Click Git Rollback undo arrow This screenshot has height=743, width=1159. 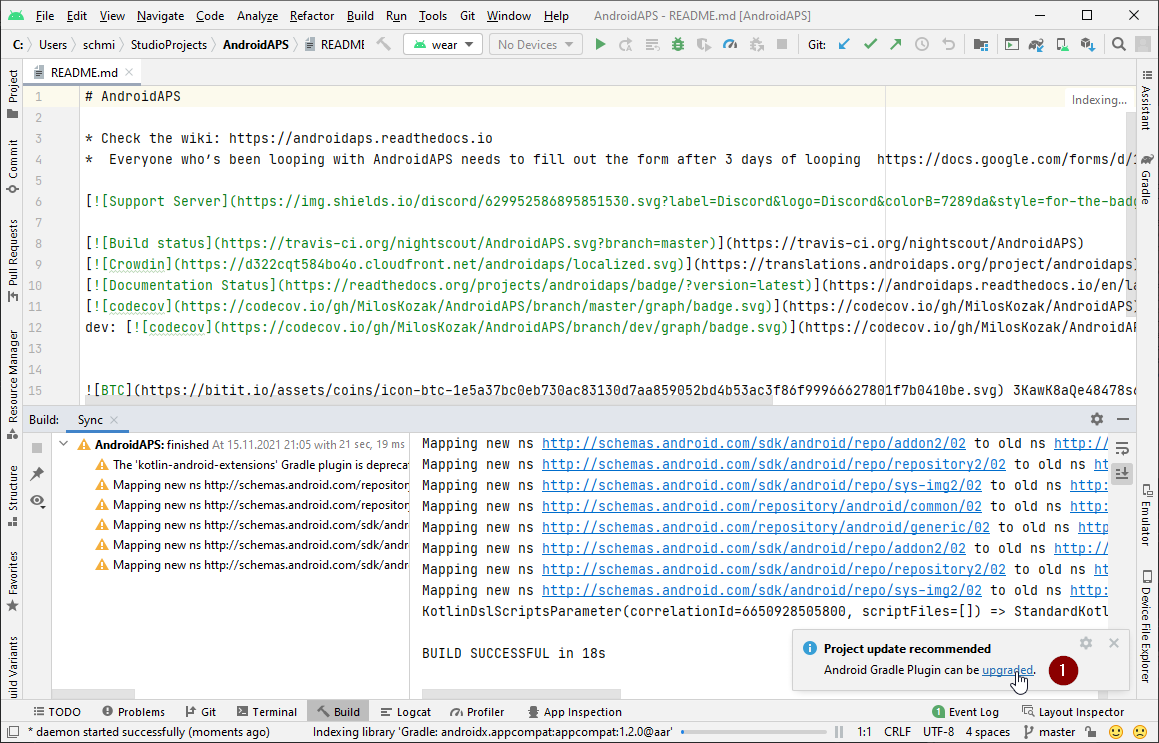click(948, 44)
